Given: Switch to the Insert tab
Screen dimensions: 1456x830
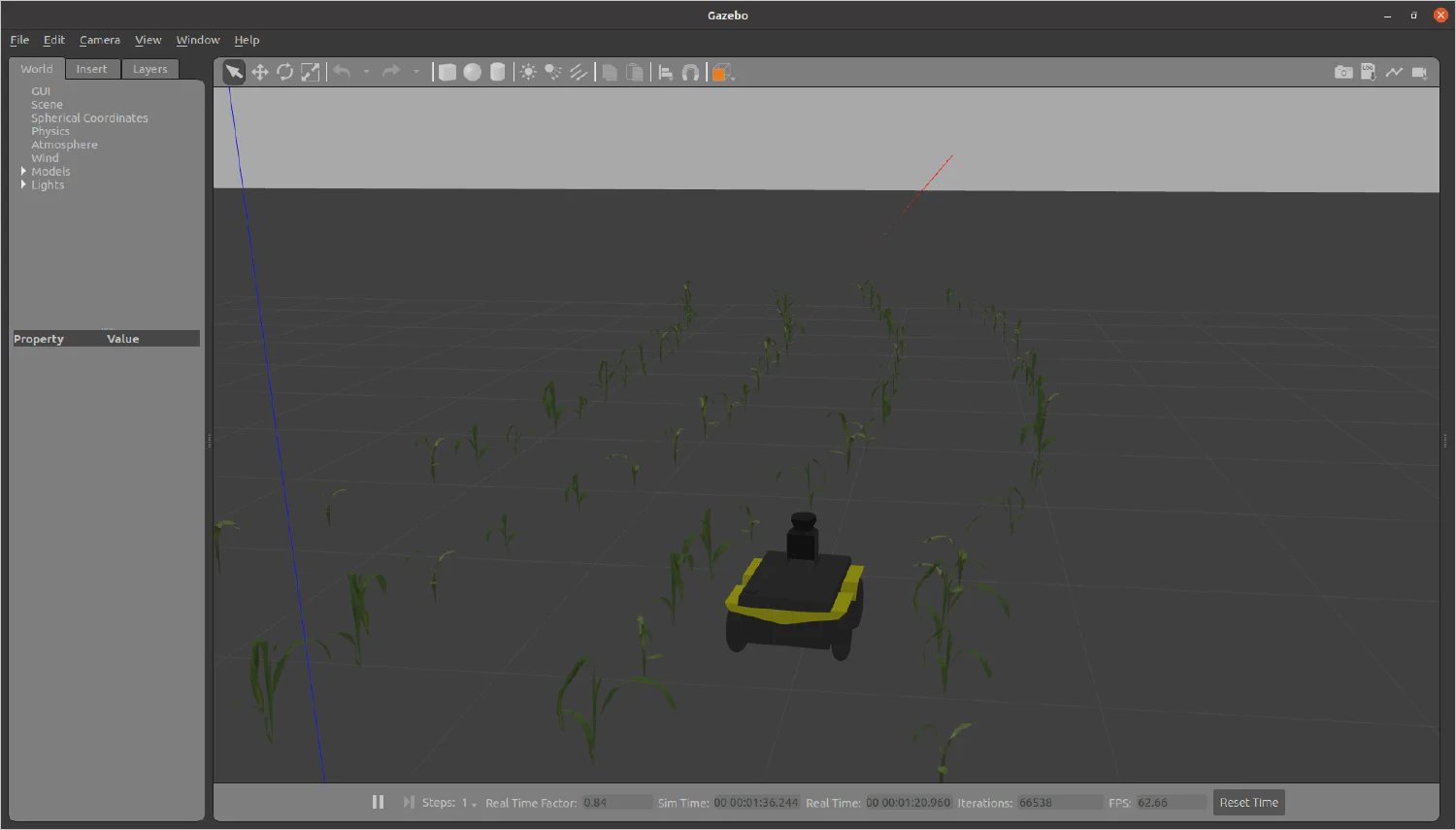Looking at the screenshot, I should tap(92, 68).
